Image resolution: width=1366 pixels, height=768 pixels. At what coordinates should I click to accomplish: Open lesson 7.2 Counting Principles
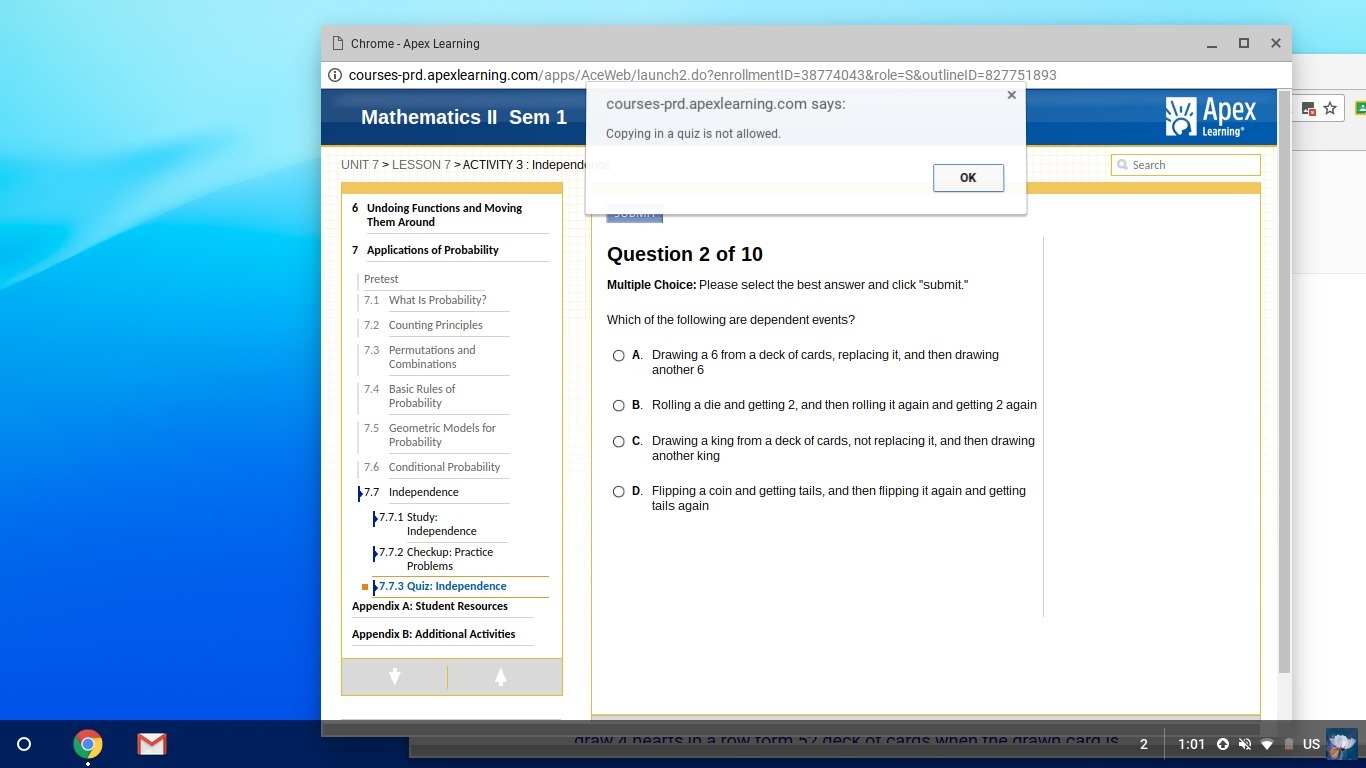[435, 325]
